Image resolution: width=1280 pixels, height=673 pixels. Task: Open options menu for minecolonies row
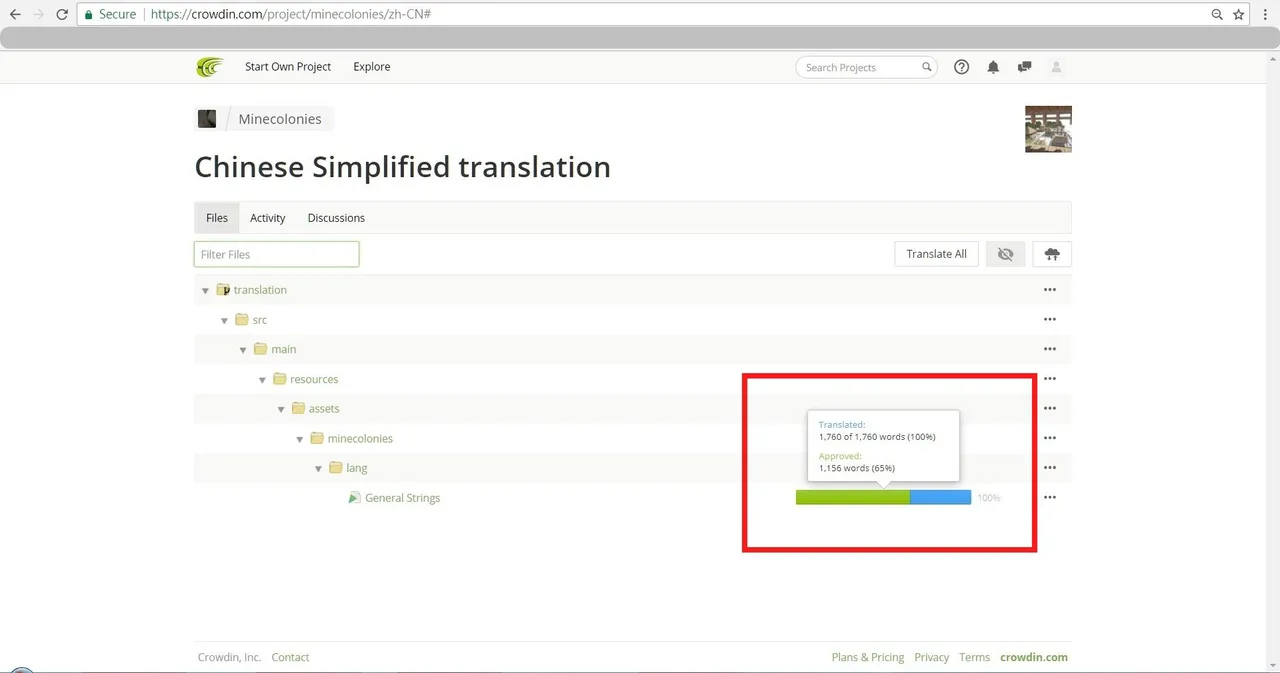pos(1050,438)
